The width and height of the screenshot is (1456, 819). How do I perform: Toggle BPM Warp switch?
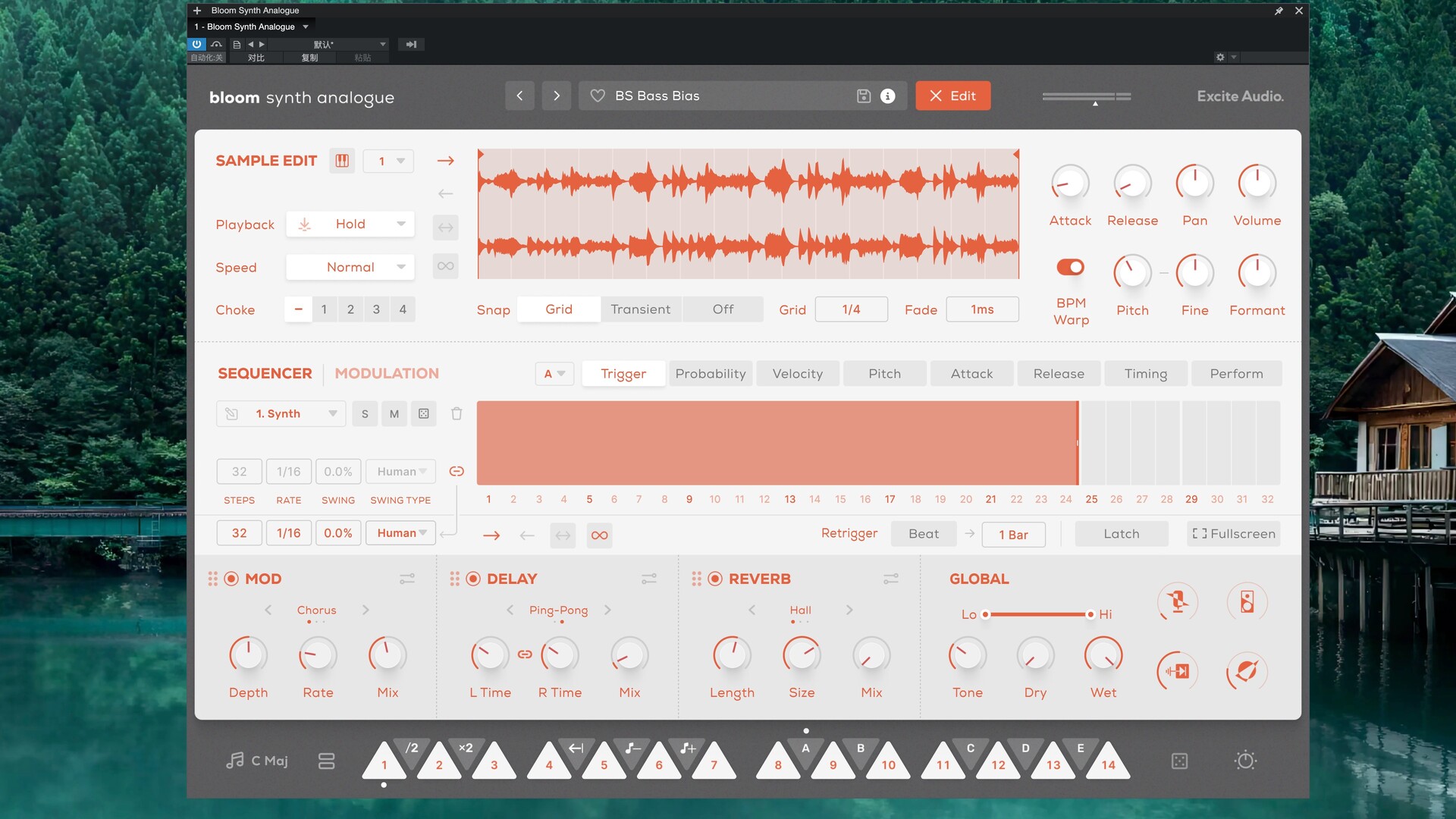click(x=1070, y=267)
